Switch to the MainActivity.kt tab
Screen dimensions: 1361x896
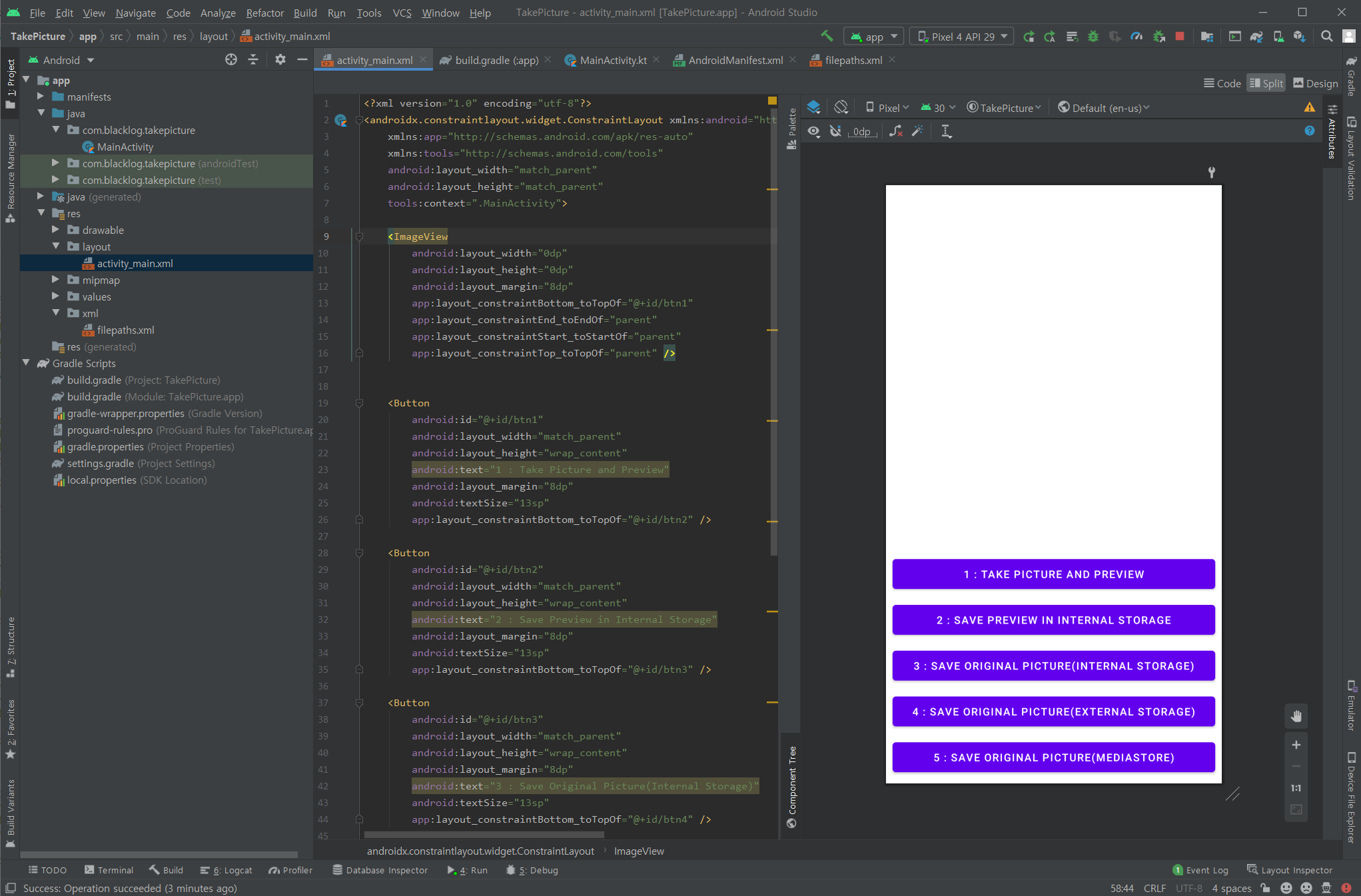click(612, 60)
